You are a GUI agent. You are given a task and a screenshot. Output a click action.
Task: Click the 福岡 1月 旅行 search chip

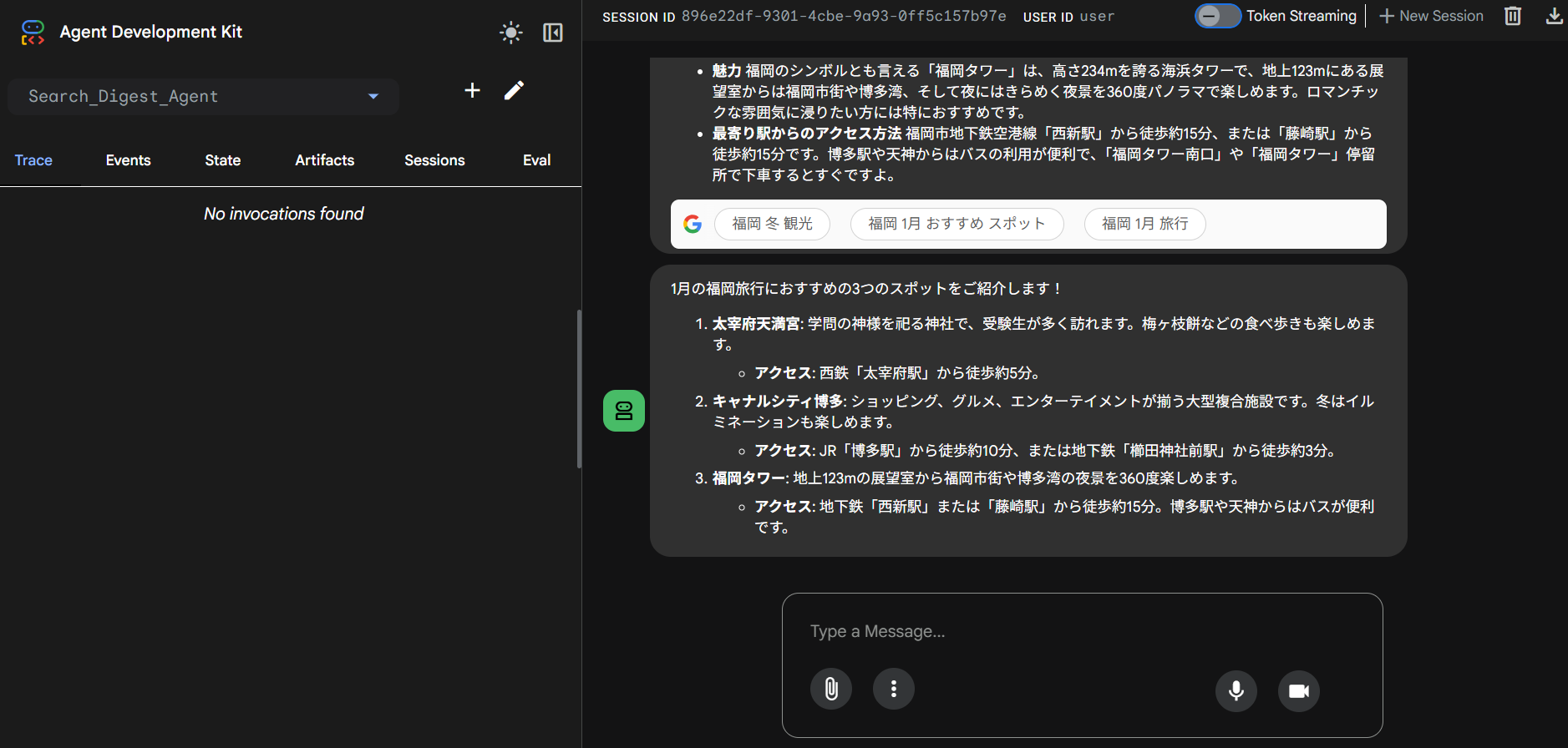coord(1144,224)
